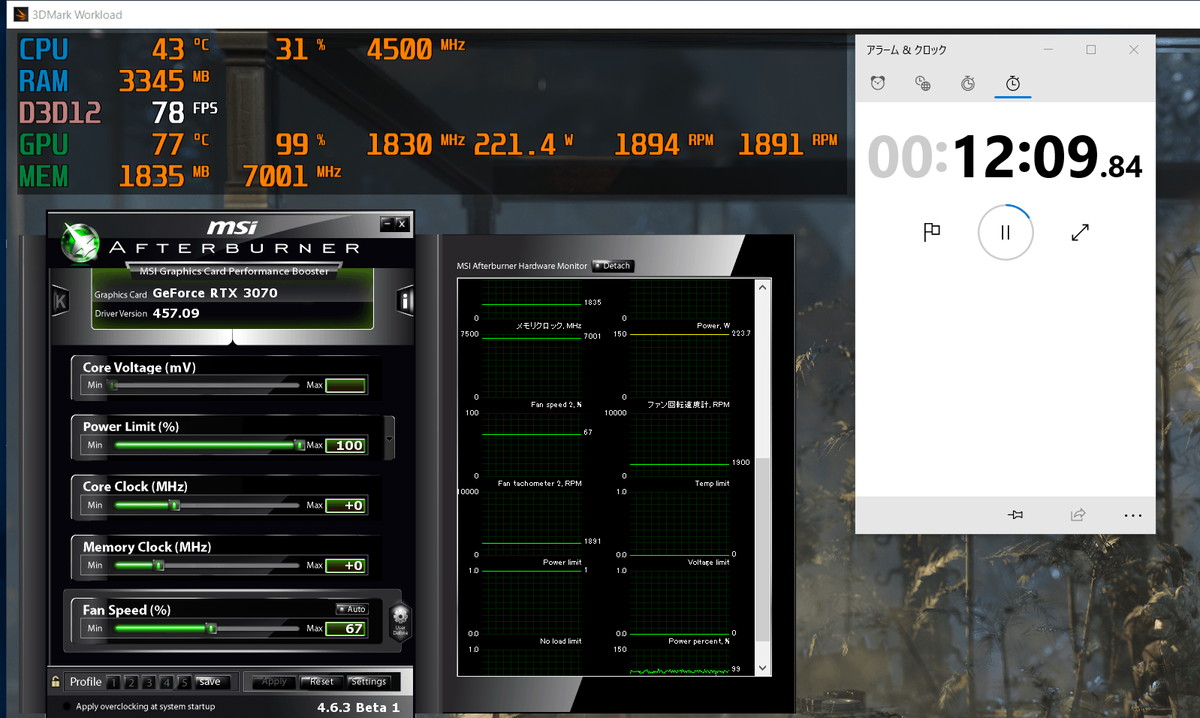The image size is (1200, 718).
Task: Toggle Fan Speed Auto mode
Action: (x=352, y=608)
